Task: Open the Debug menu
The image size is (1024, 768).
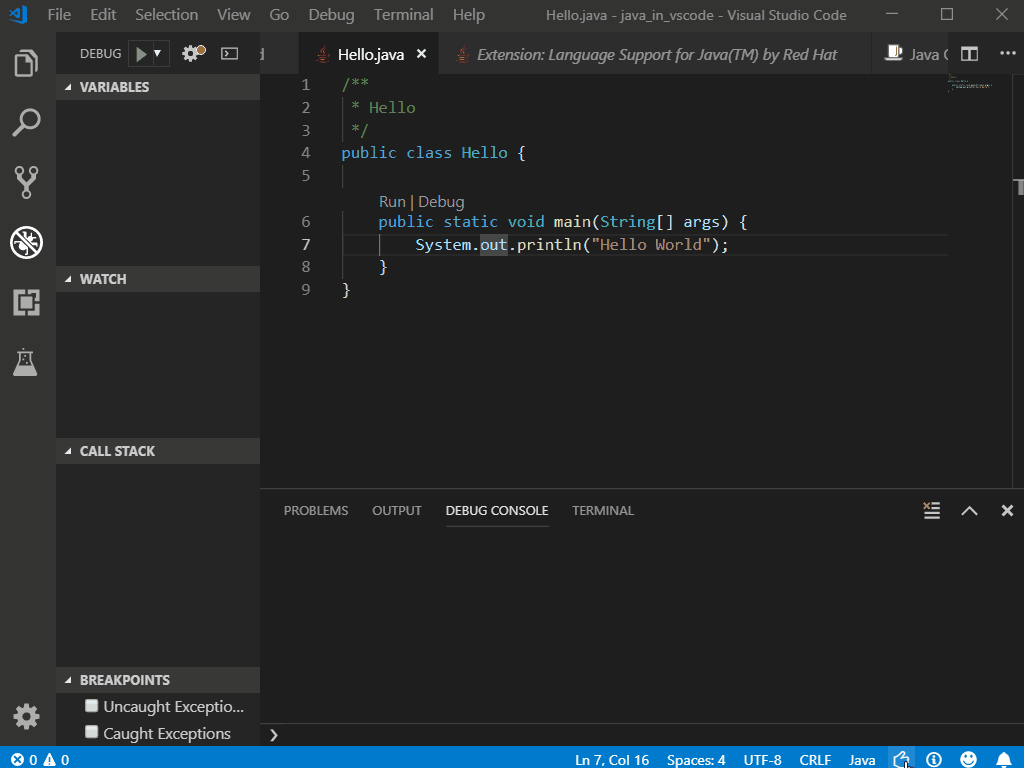Action: coord(330,14)
